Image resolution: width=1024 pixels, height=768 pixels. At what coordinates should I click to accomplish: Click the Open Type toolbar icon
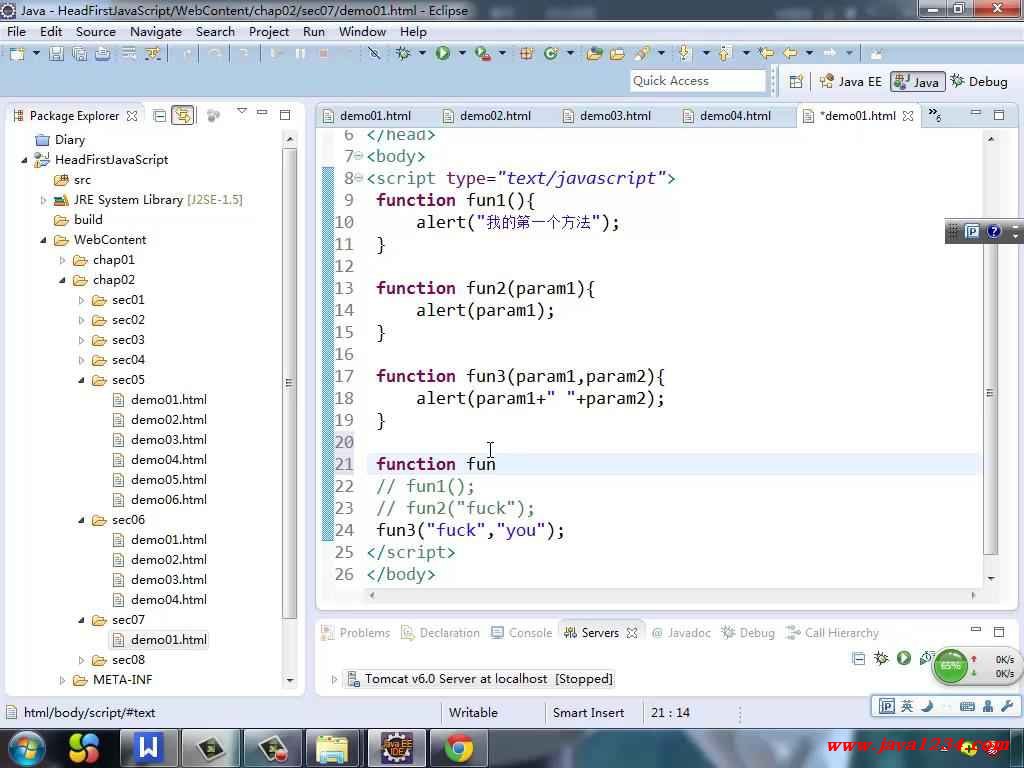[594, 54]
